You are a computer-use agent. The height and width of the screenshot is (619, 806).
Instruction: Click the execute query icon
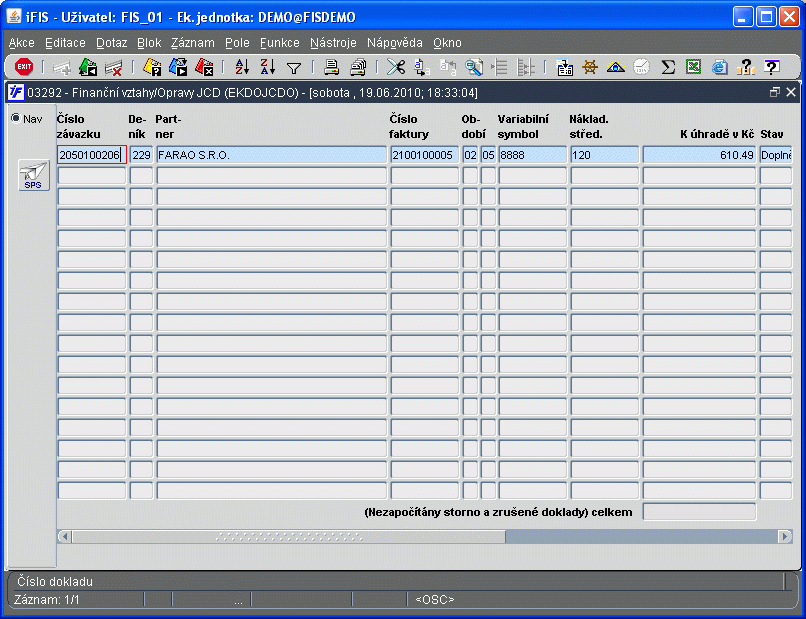point(178,67)
